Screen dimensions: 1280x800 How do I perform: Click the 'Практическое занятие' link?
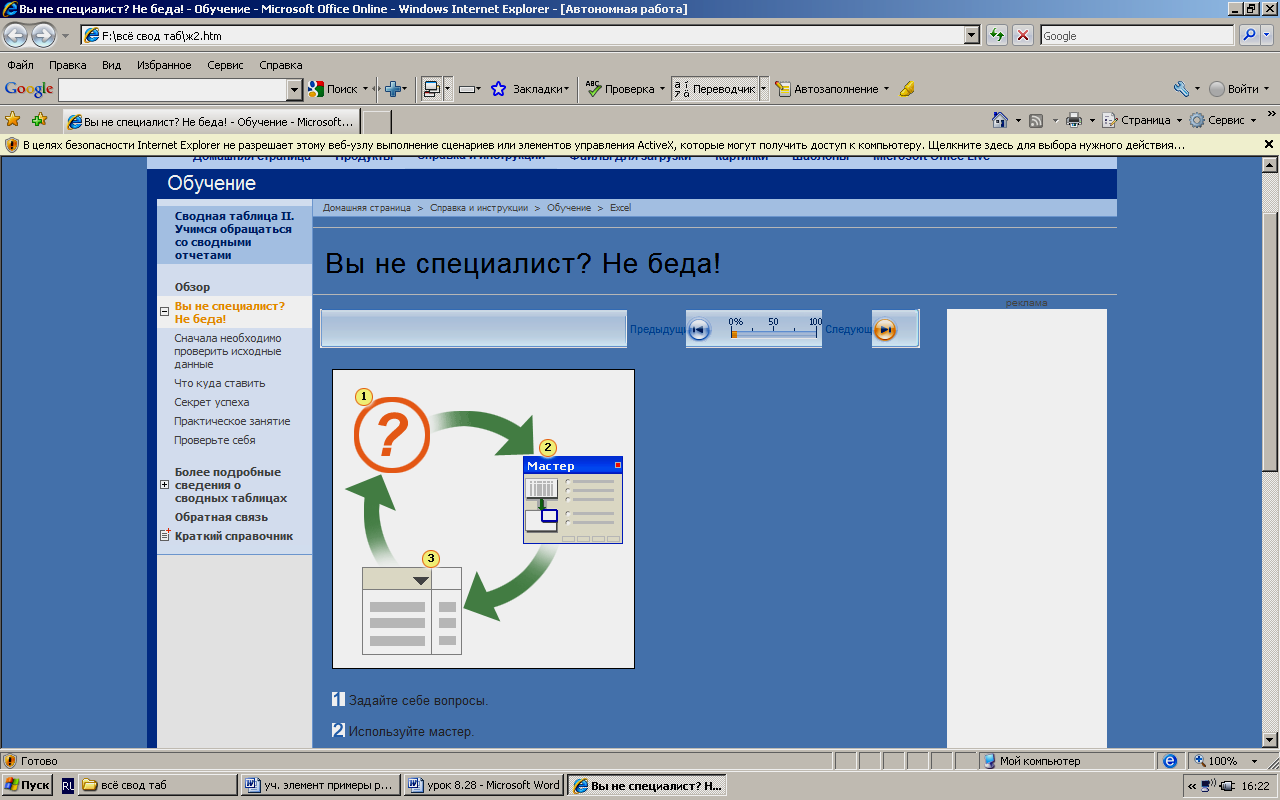[232, 421]
